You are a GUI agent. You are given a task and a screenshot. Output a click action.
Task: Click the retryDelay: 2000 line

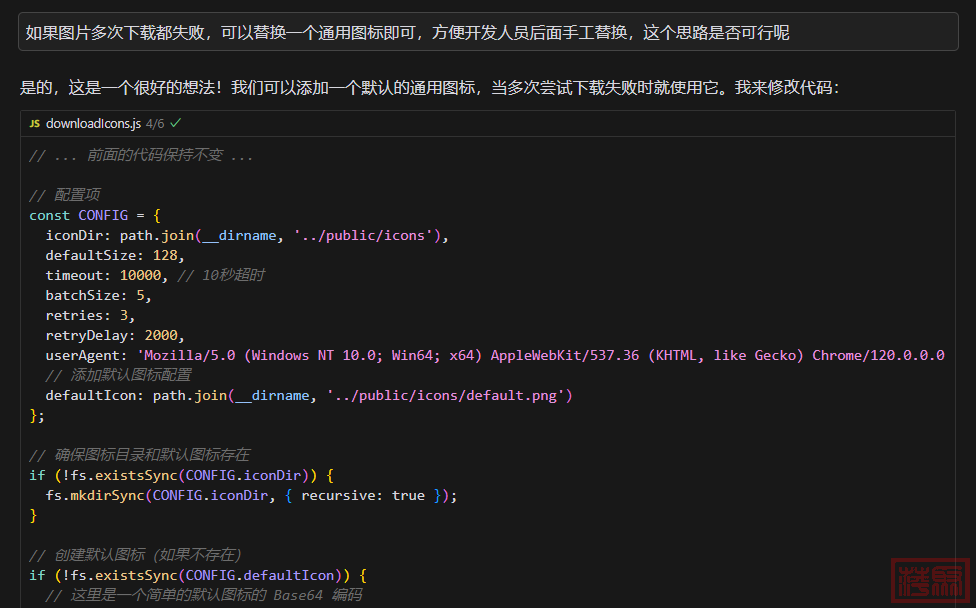[115, 335]
